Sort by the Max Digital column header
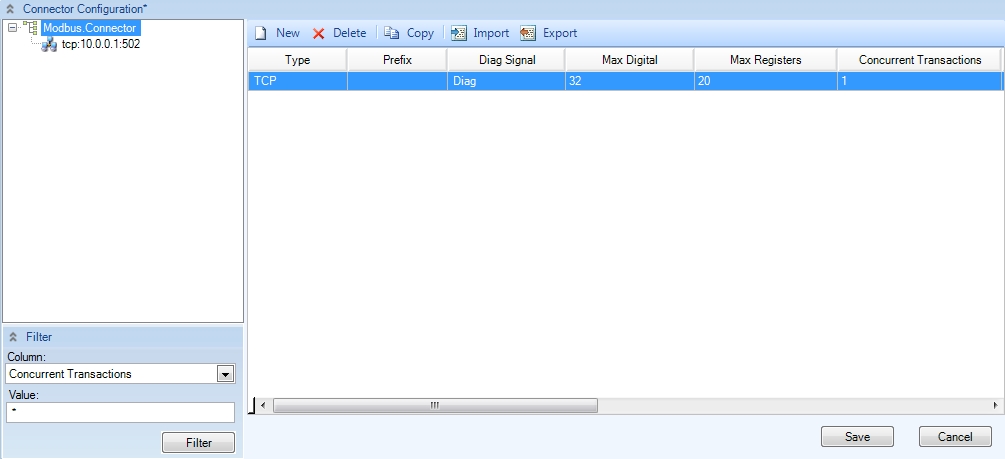1005x459 pixels. click(x=629, y=60)
